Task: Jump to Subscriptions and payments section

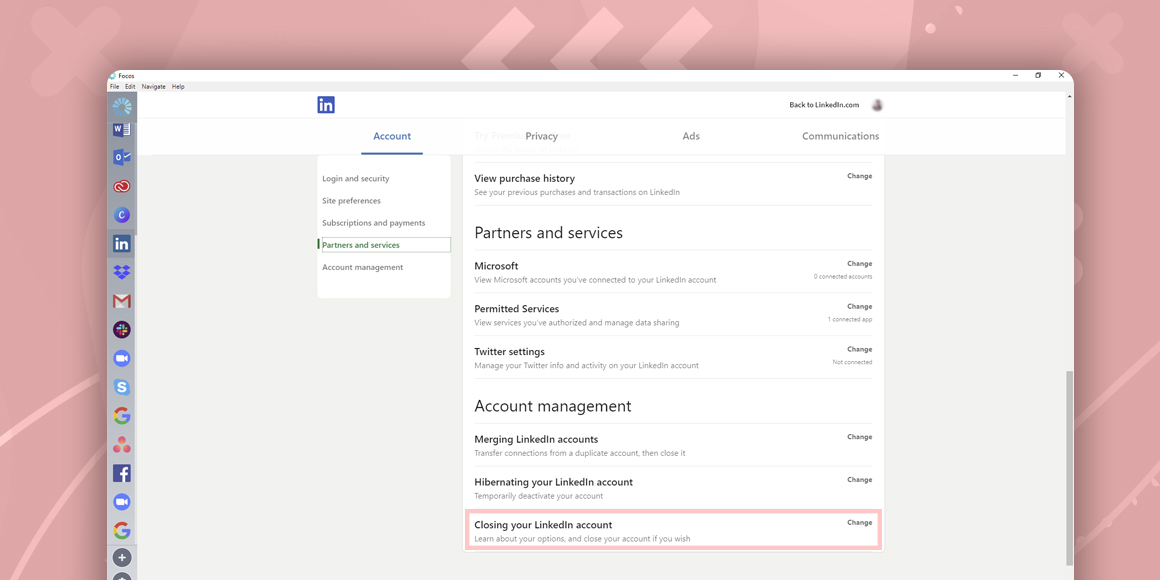Action: (x=374, y=223)
